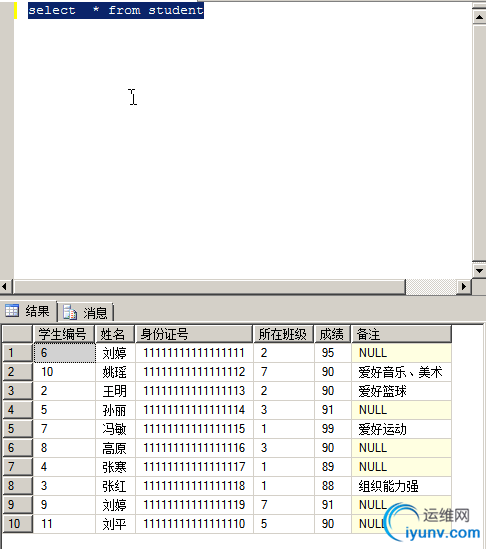This screenshot has height=549, width=486.
Task: Select the 姓名 column header
Action: pos(115,334)
